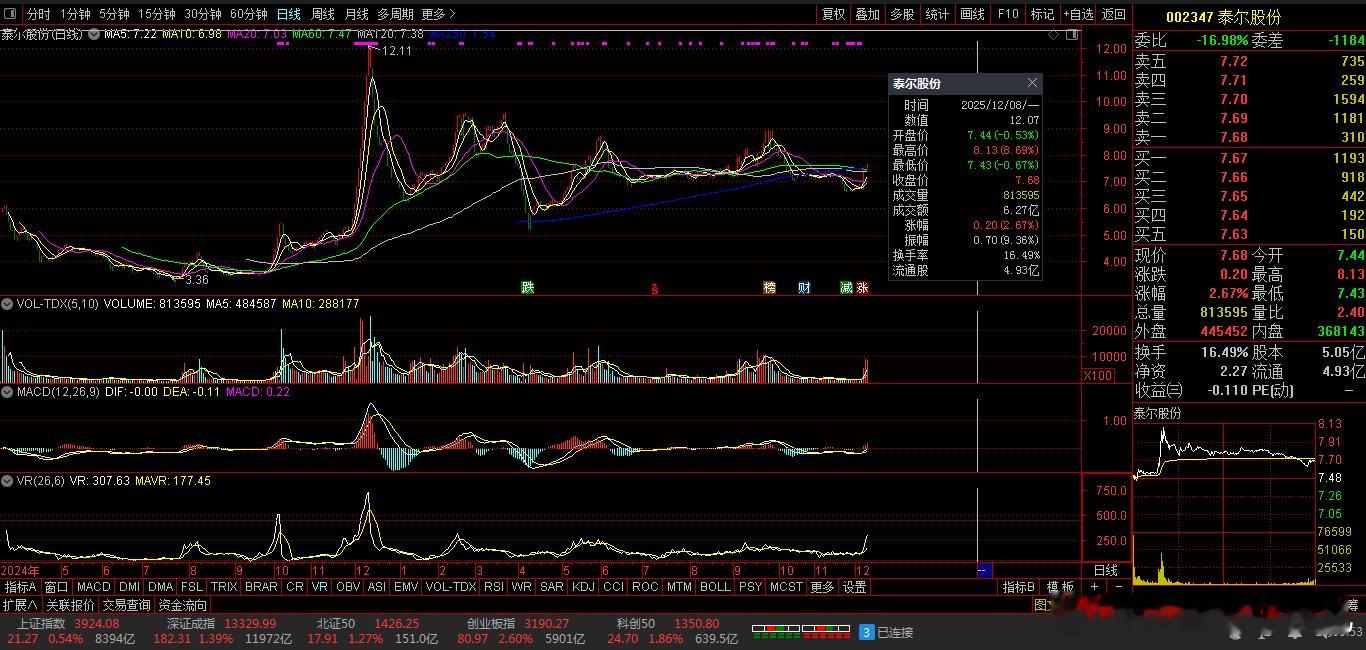Screen dimensions: 1366x650
Task: Click the 复权 button
Action: [x=833, y=14]
